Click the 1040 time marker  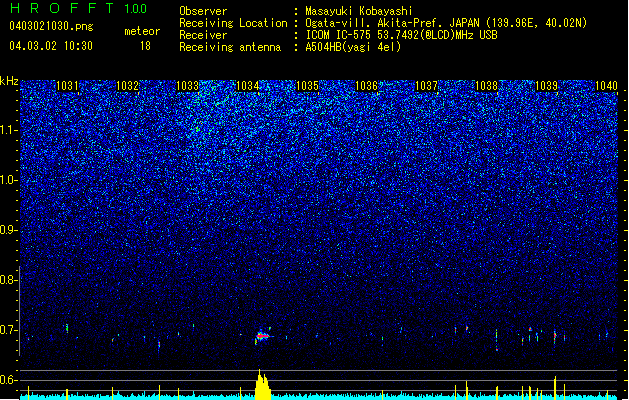[606, 86]
